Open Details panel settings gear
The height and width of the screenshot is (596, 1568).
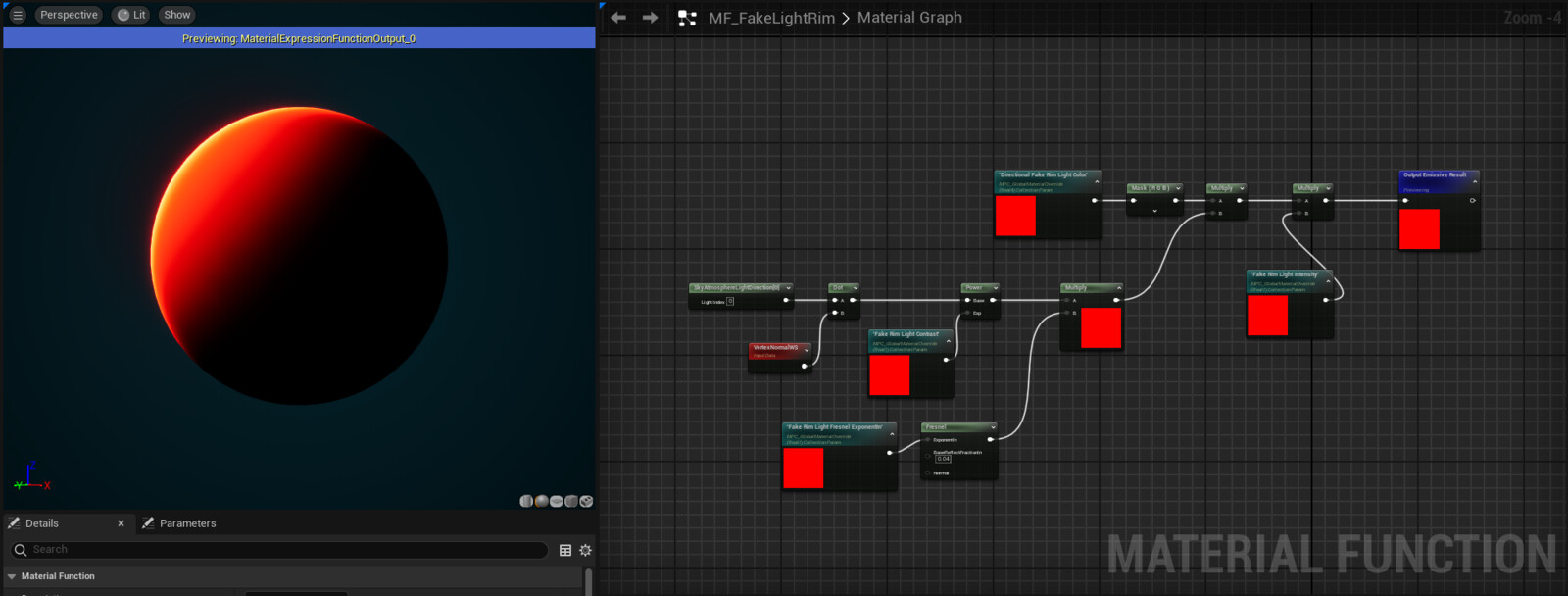coord(585,550)
